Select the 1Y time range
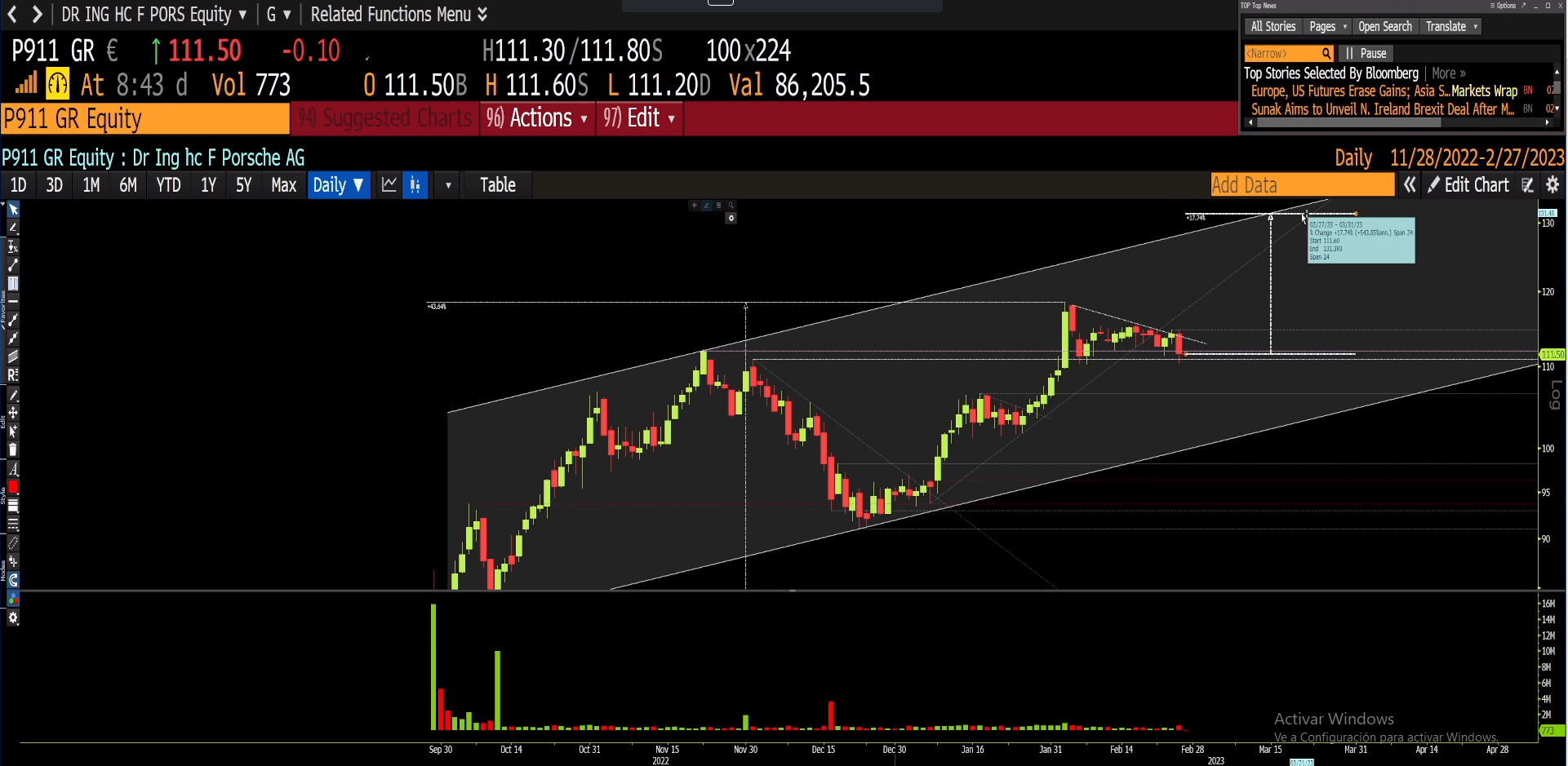 click(208, 185)
